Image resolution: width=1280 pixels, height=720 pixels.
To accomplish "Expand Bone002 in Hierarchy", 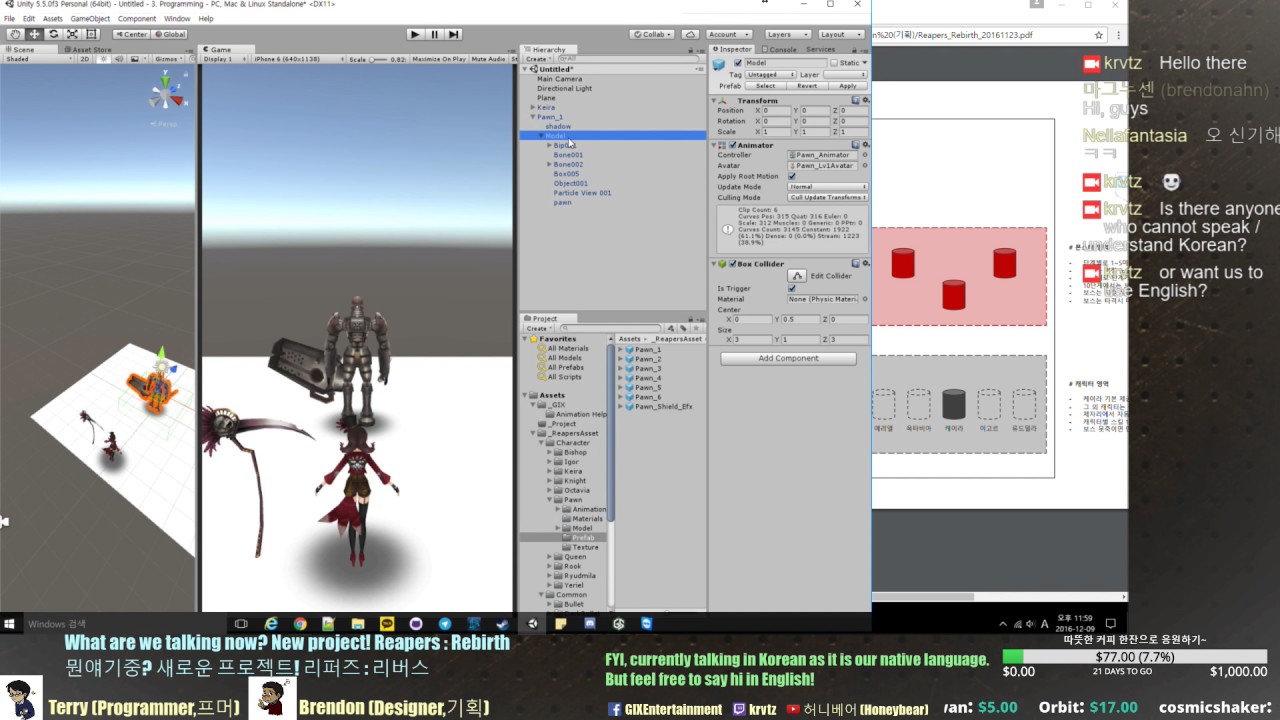I will click(550, 164).
